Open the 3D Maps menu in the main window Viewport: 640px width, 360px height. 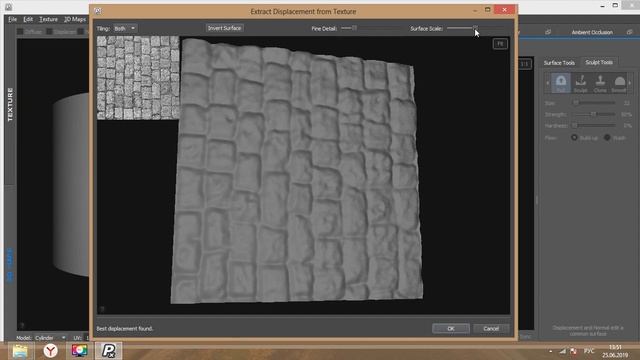pyautogui.click(x=75, y=19)
